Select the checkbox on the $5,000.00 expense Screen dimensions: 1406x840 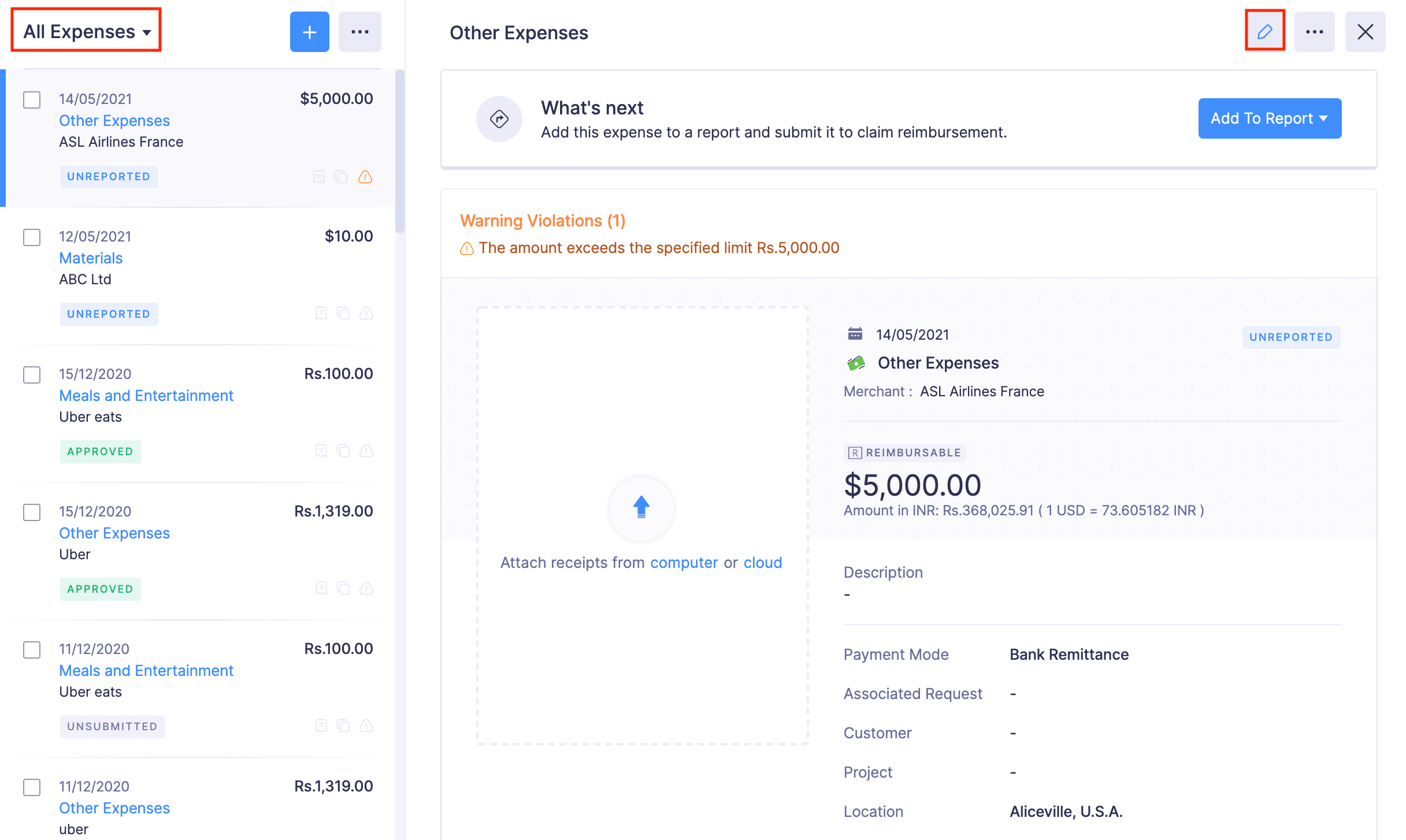pos(32,100)
